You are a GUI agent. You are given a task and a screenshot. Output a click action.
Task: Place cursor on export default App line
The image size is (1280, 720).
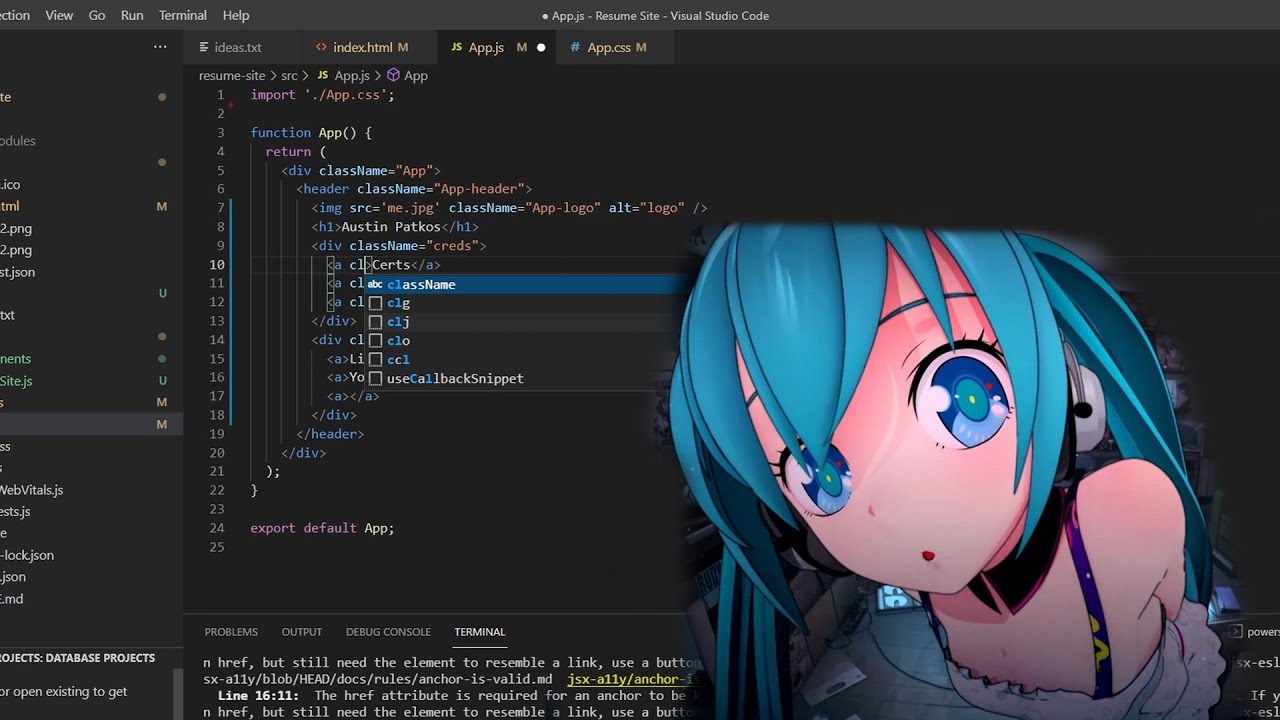pos(322,528)
